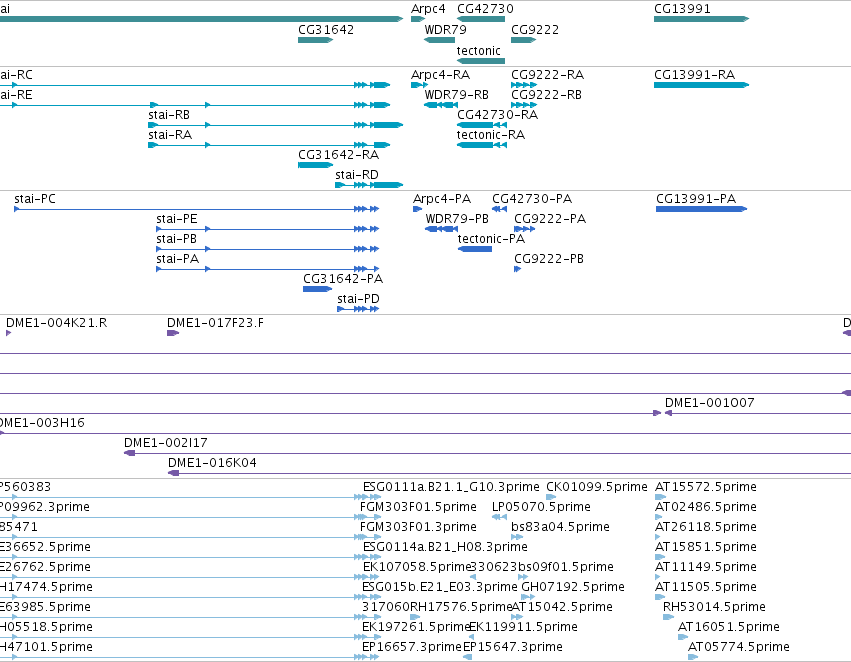The width and height of the screenshot is (851, 662).
Task: Click the AT11505.5prime EST label
Action: click(706, 587)
